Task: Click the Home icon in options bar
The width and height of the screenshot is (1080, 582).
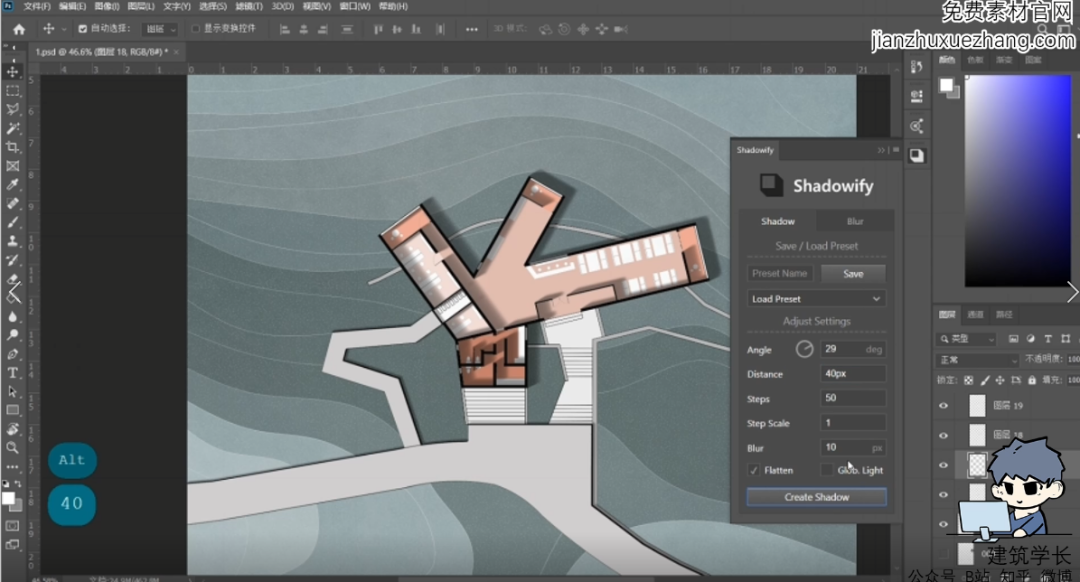Action: coord(18,30)
